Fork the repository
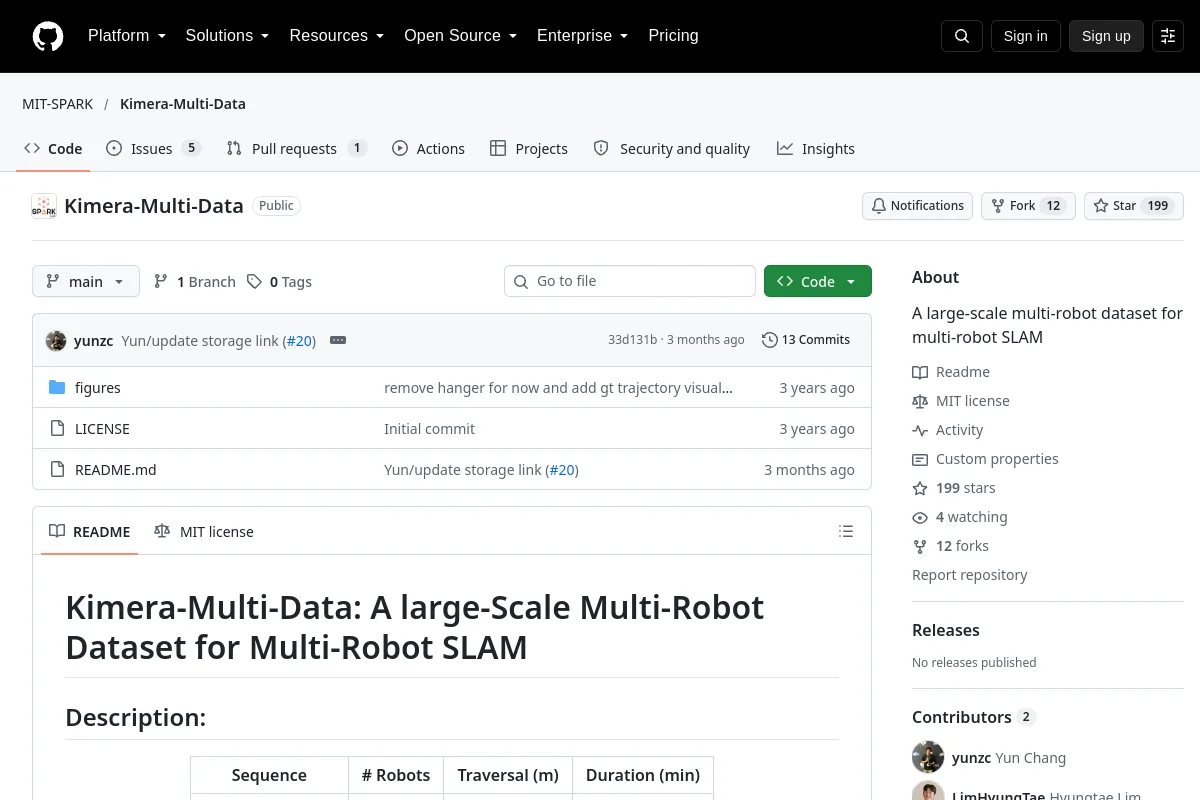1200x800 pixels. point(1027,206)
